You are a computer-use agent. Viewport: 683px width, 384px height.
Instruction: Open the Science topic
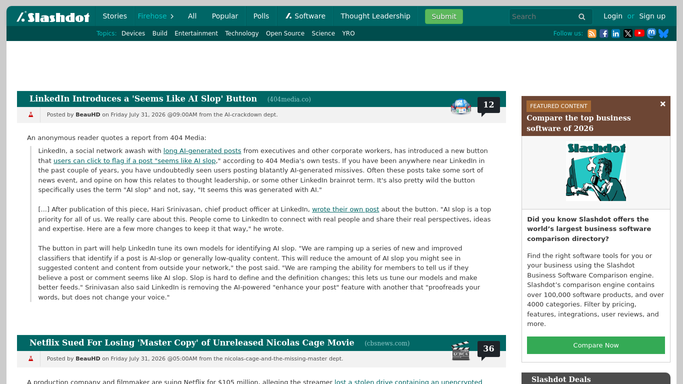pos(323,34)
